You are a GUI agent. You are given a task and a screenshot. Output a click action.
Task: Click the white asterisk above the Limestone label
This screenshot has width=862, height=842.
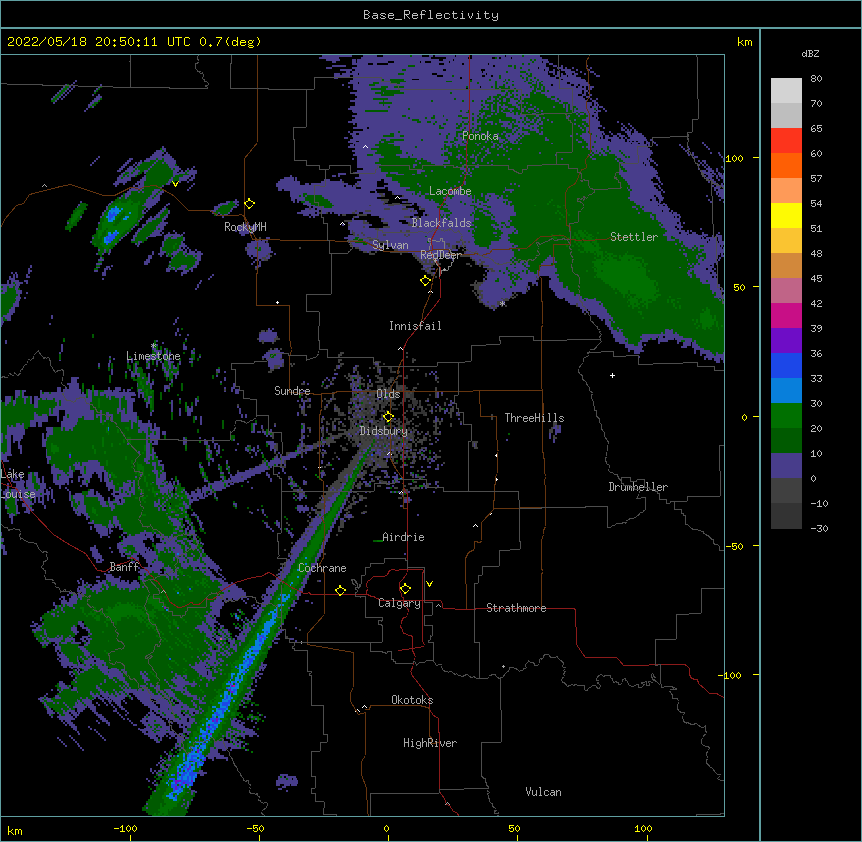click(154, 346)
